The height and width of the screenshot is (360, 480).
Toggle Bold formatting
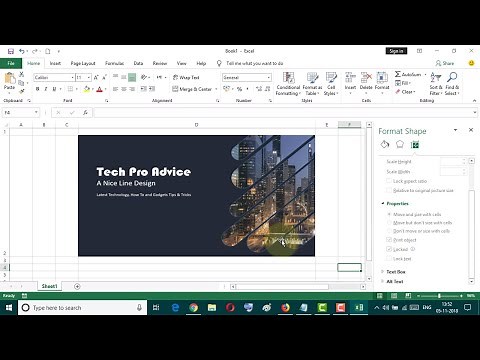(37, 89)
